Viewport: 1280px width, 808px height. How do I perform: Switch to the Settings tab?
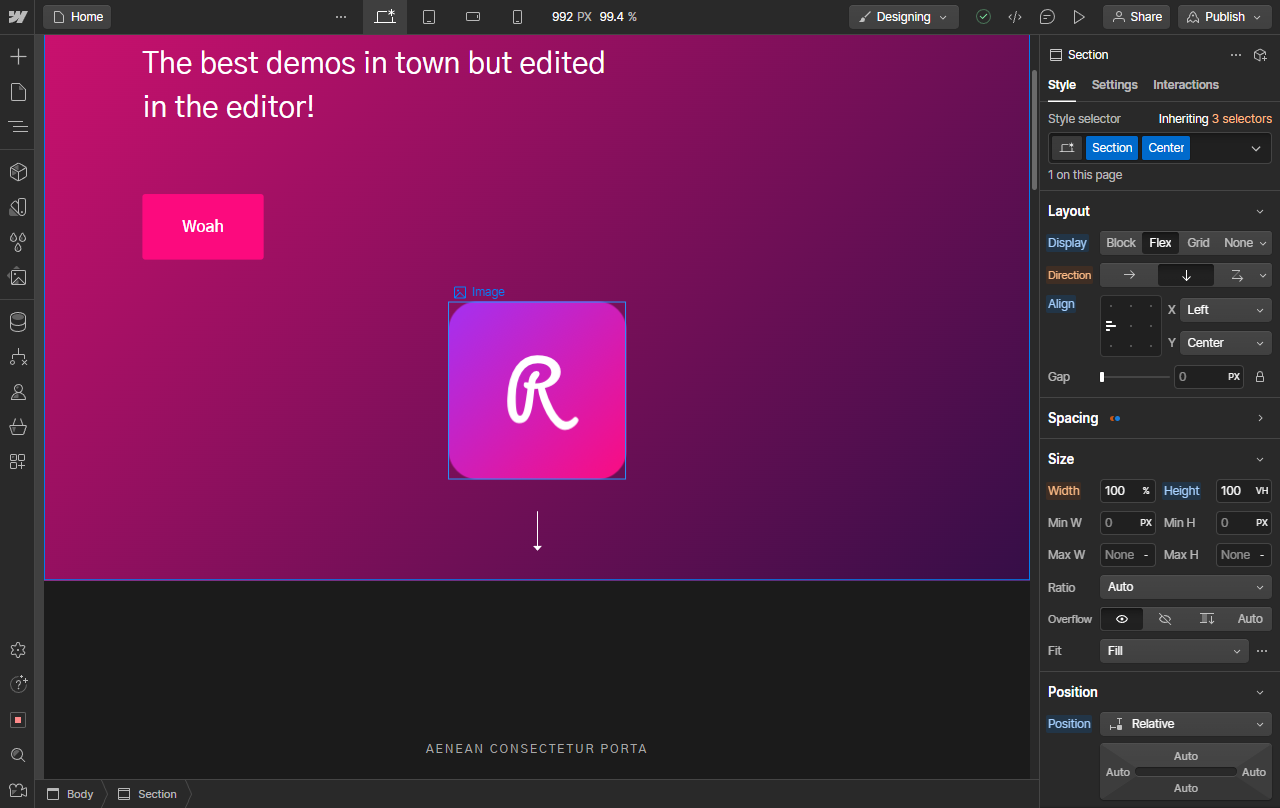pos(1114,85)
